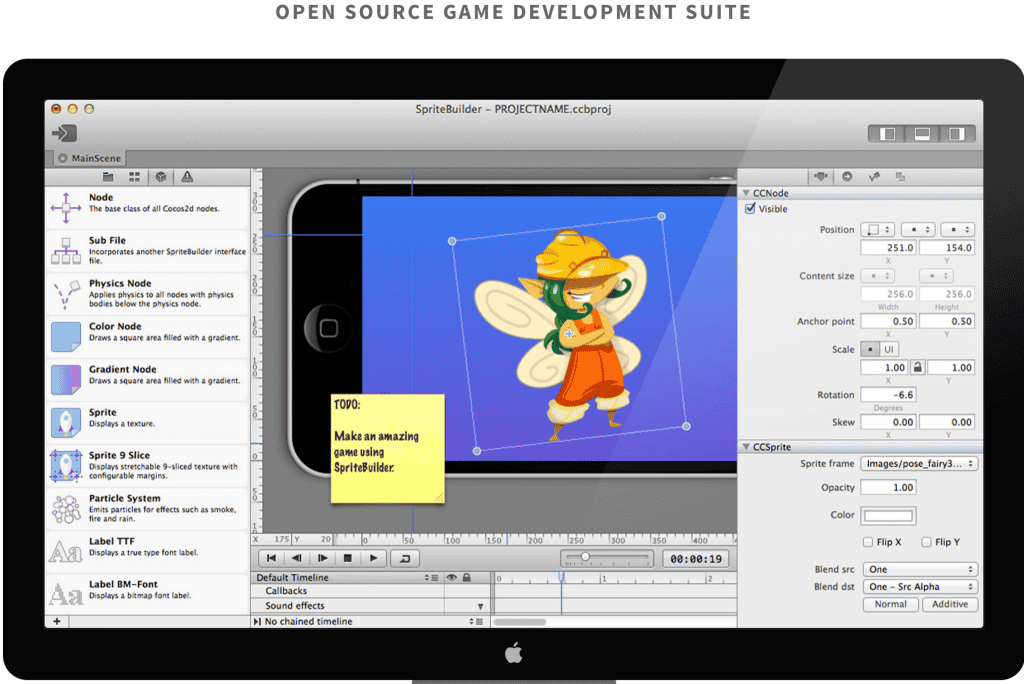Click the publish arrow icon in toolbar
The image size is (1024, 684).
coord(65,133)
